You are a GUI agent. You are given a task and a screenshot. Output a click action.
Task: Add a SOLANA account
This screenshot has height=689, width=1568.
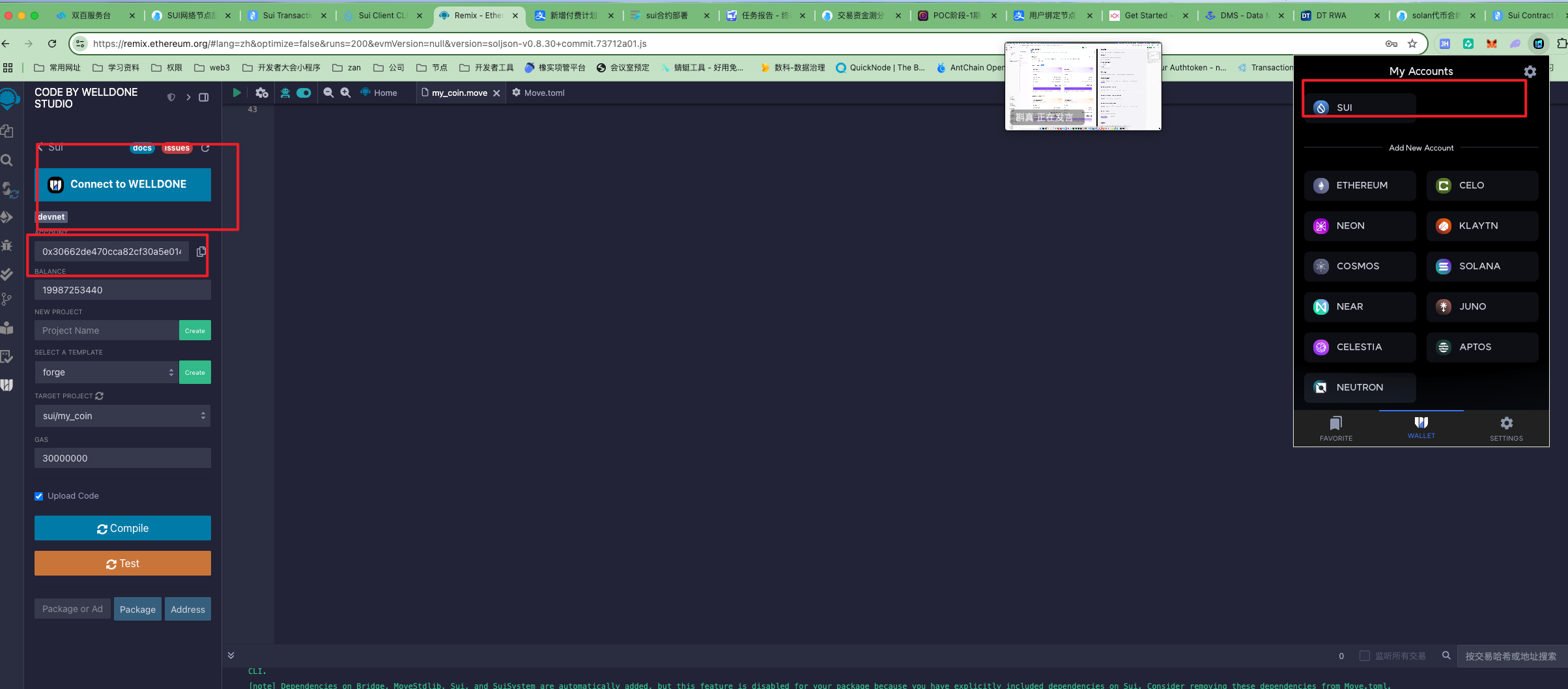point(1482,266)
